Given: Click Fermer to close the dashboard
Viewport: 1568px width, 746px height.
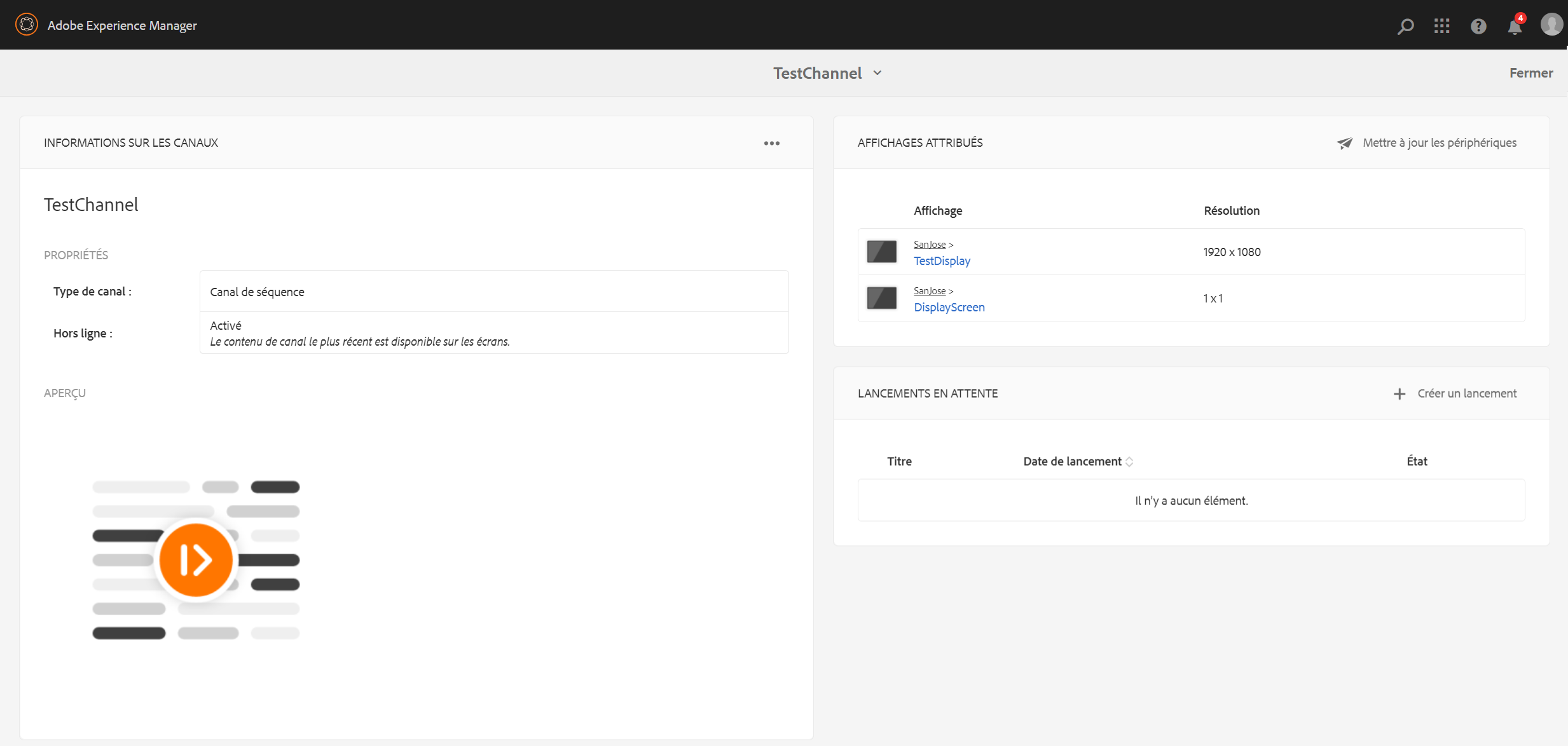Looking at the screenshot, I should pos(1530,73).
